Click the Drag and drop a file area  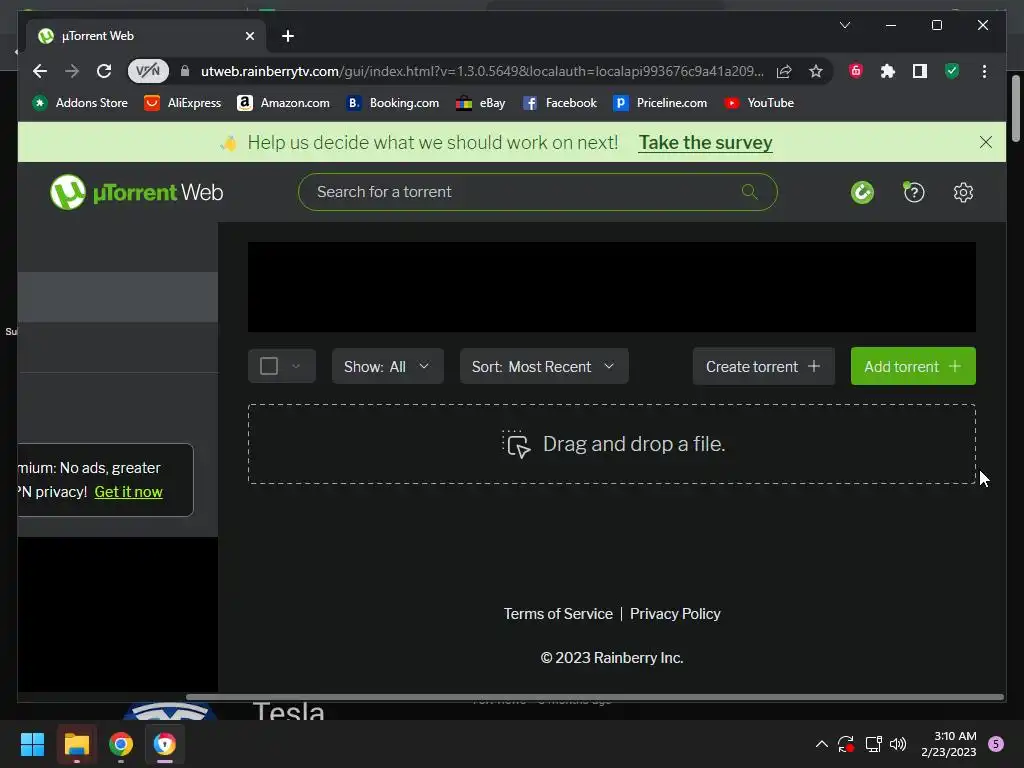[612, 444]
